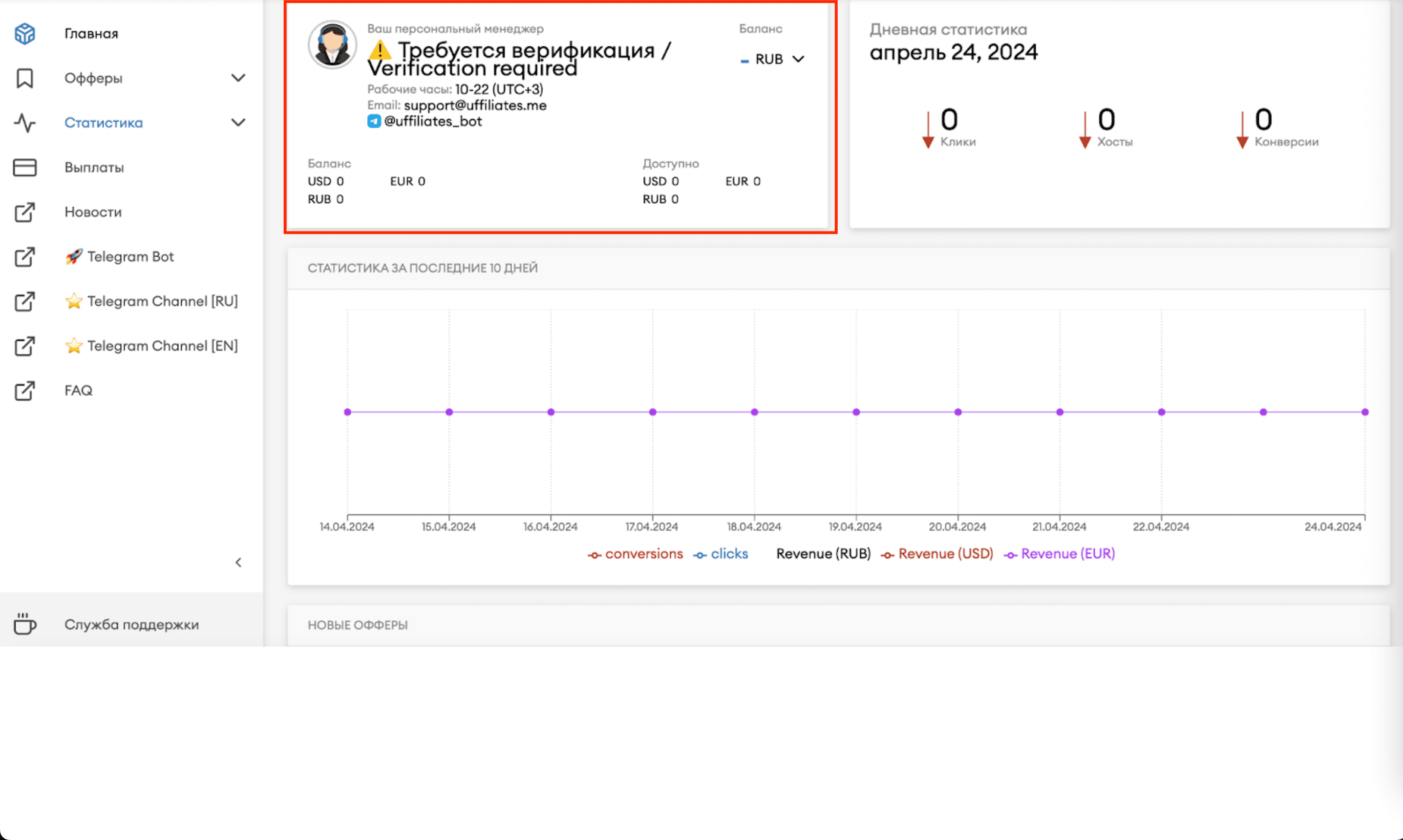Viewport: 1403px width, 840px height.
Task: Click the personal manager avatar image
Action: click(x=332, y=45)
